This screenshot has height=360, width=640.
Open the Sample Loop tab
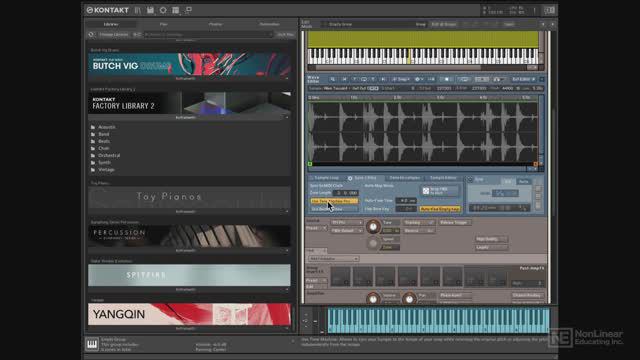[x=326, y=178]
